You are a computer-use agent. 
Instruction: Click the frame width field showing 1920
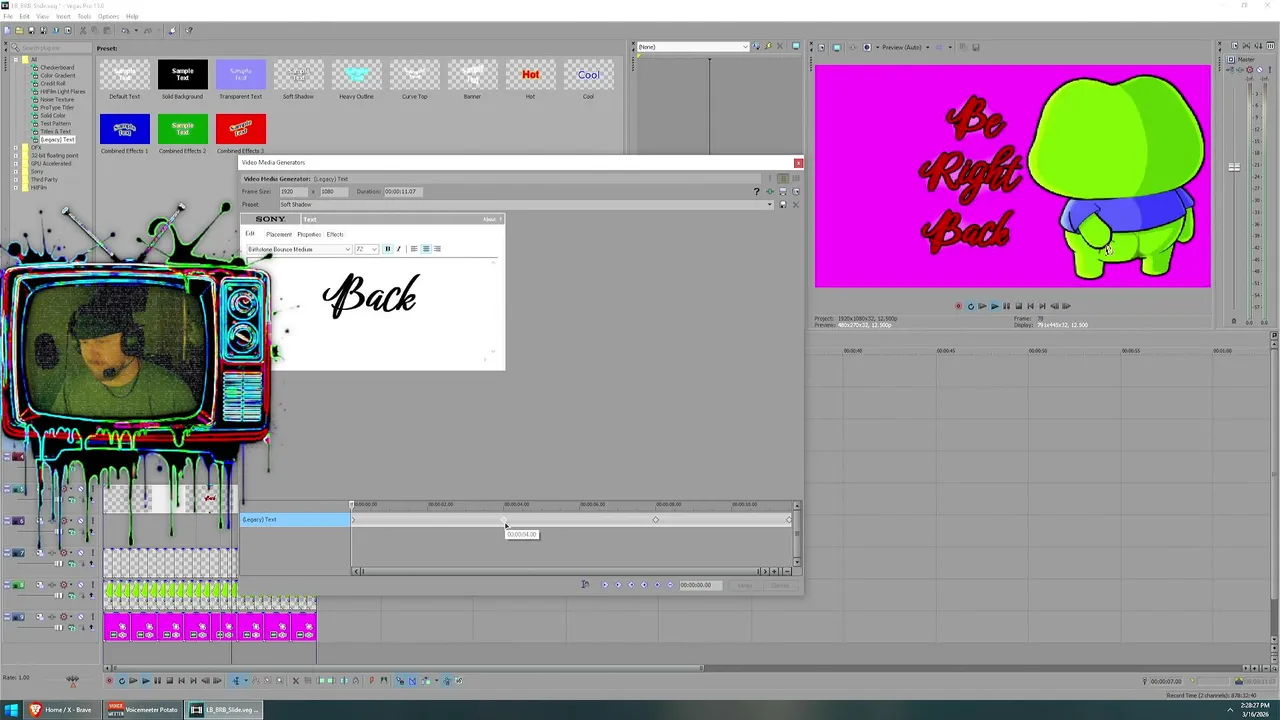(x=293, y=191)
